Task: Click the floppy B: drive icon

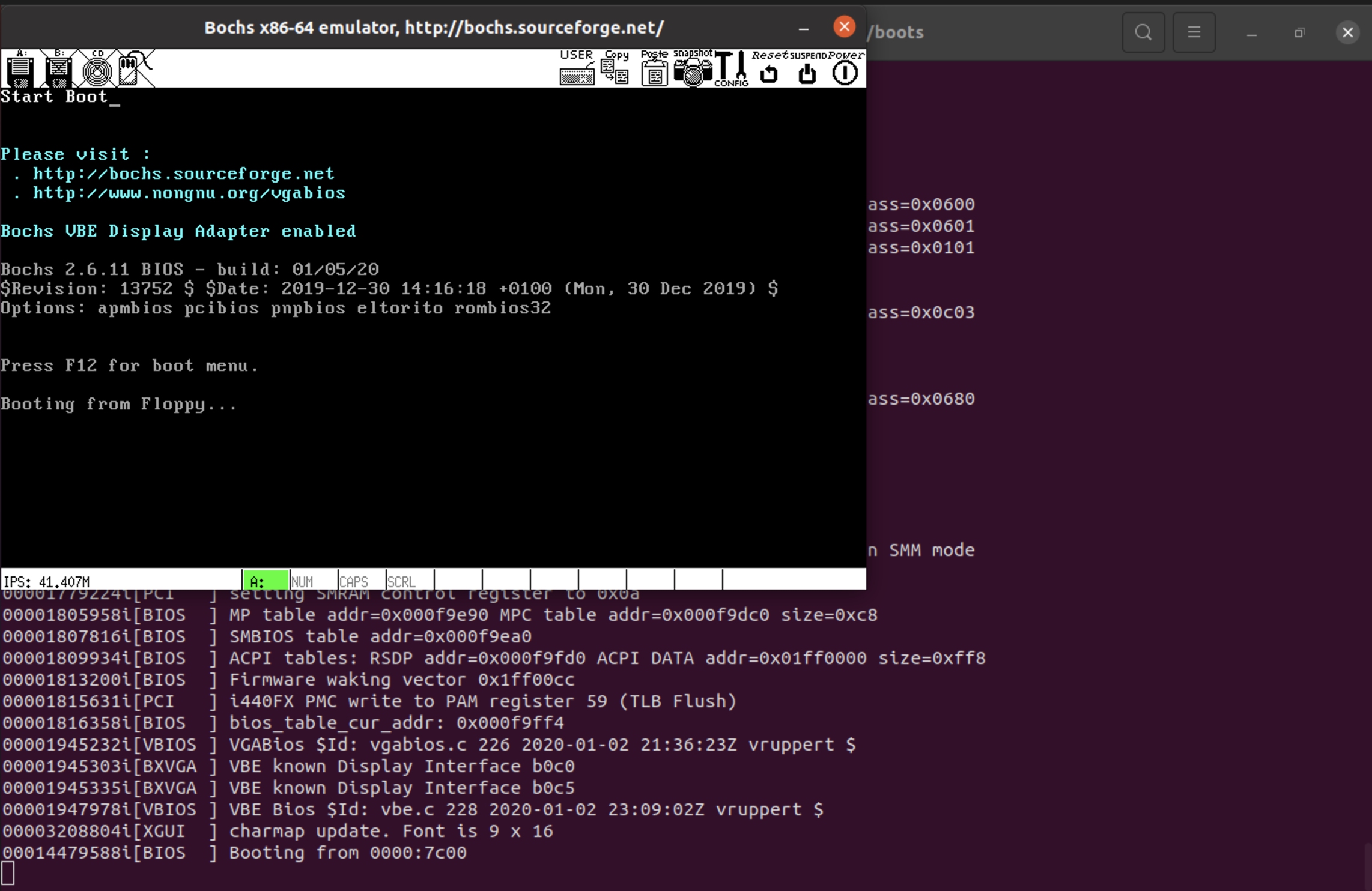Action: (x=58, y=68)
